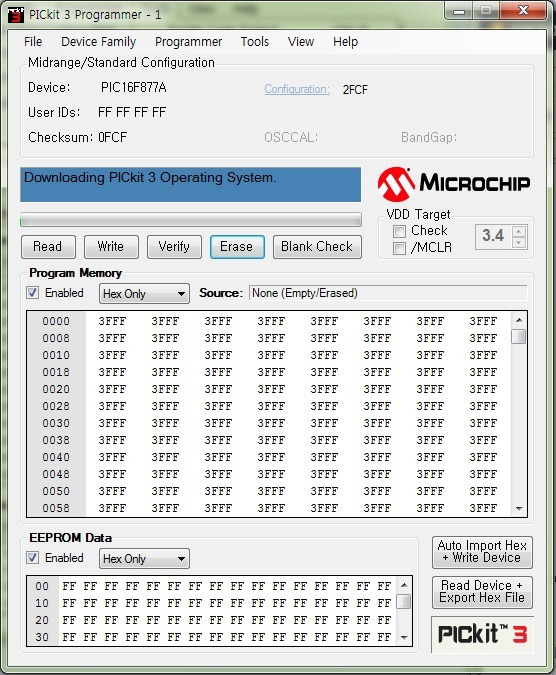The image size is (556, 675).
Task: Click EEPROM address row 30
Action: pyautogui.click(x=42, y=637)
